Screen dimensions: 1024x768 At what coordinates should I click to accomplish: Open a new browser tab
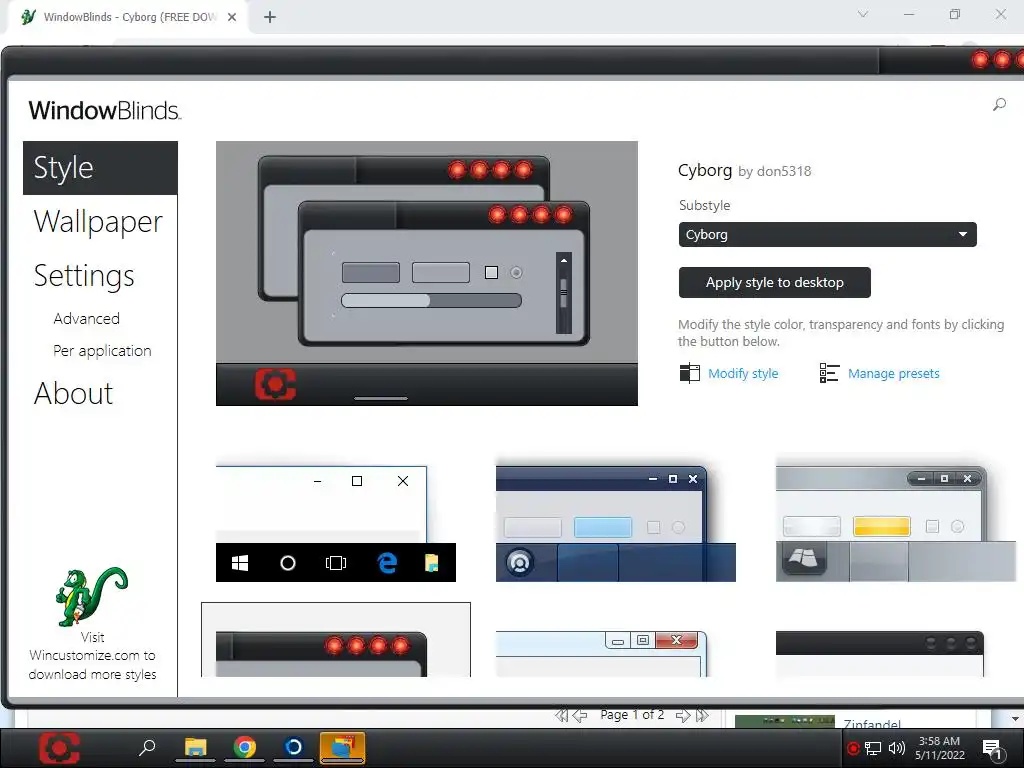click(270, 17)
